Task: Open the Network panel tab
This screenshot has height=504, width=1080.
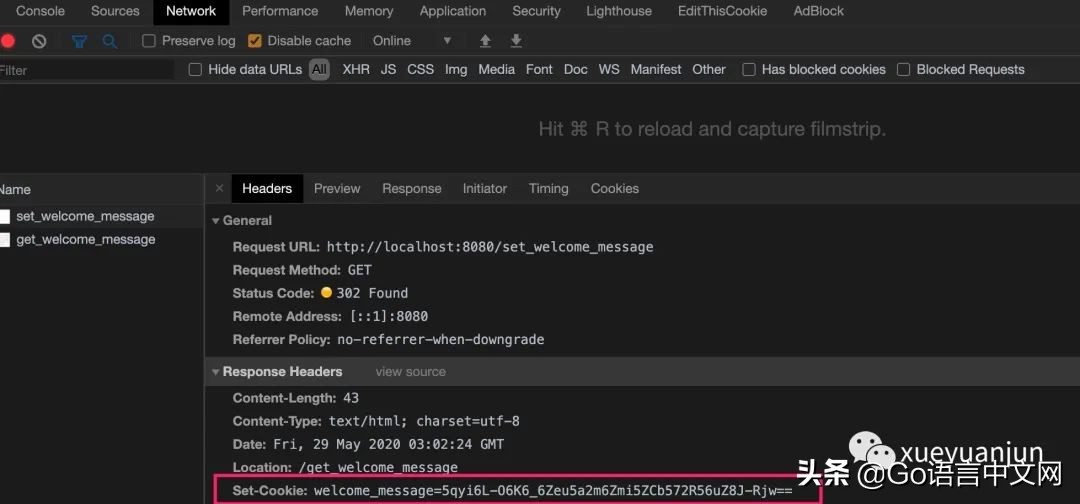Action: tap(191, 11)
